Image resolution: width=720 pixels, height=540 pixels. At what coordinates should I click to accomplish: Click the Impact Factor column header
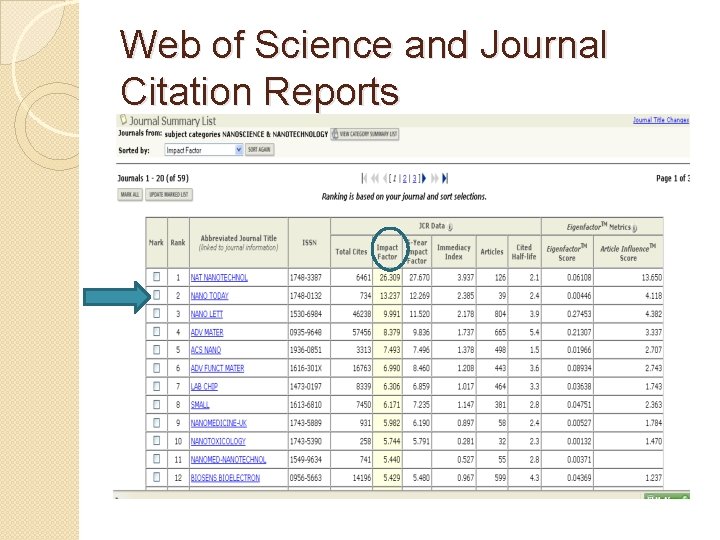pyautogui.click(x=387, y=252)
